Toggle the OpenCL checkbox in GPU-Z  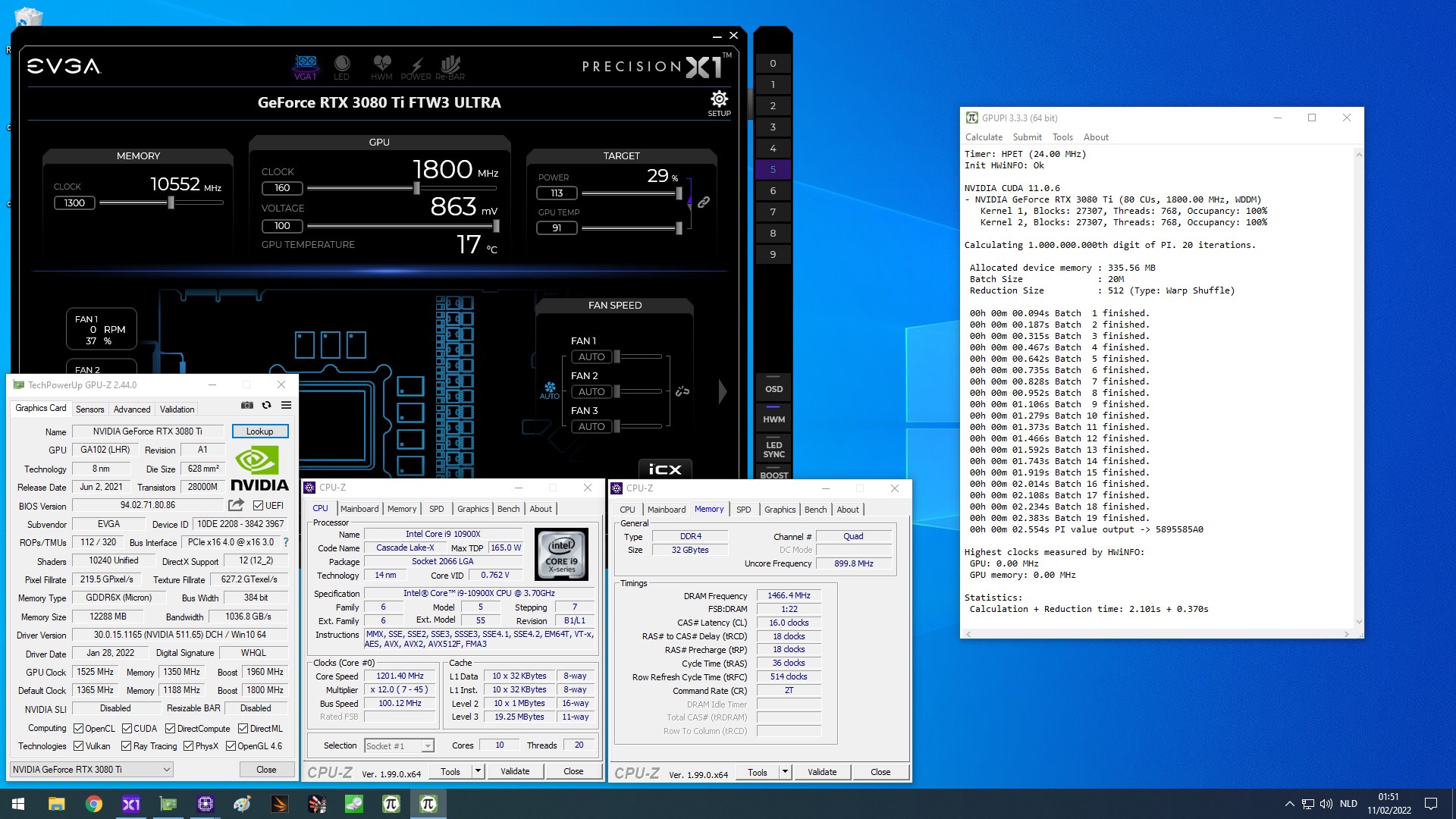78,729
